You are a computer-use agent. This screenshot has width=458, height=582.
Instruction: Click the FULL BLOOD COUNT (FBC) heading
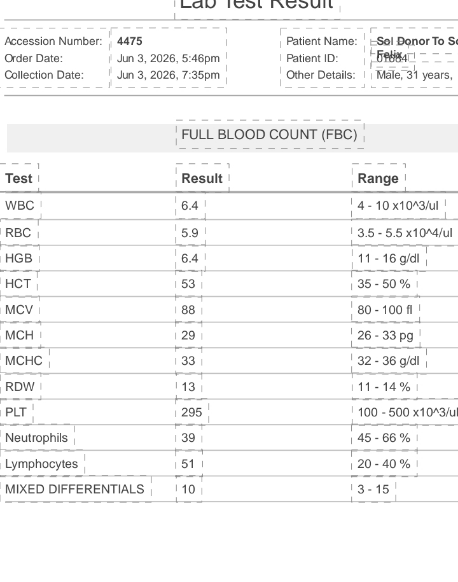pyautogui.click(x=269, y=134)
